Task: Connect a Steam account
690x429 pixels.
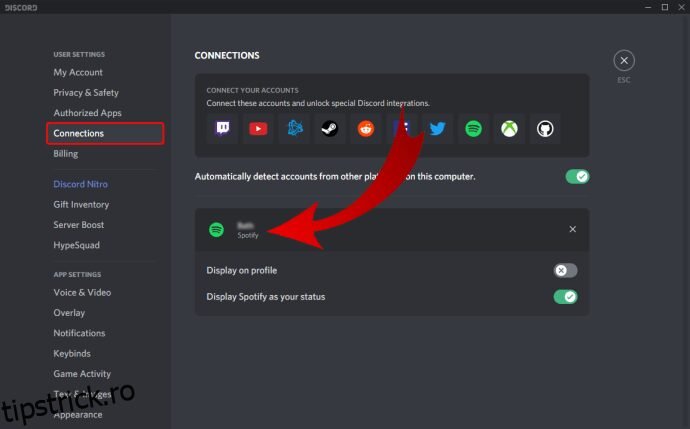Action: click(x=330, y=128)
